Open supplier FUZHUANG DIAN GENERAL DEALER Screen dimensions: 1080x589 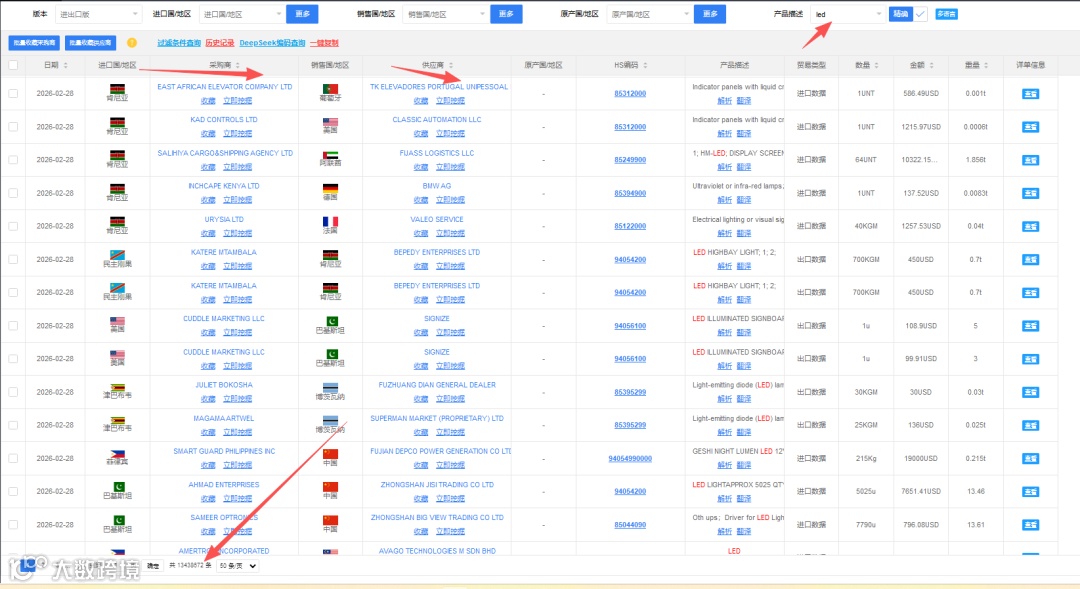[437, 385]
